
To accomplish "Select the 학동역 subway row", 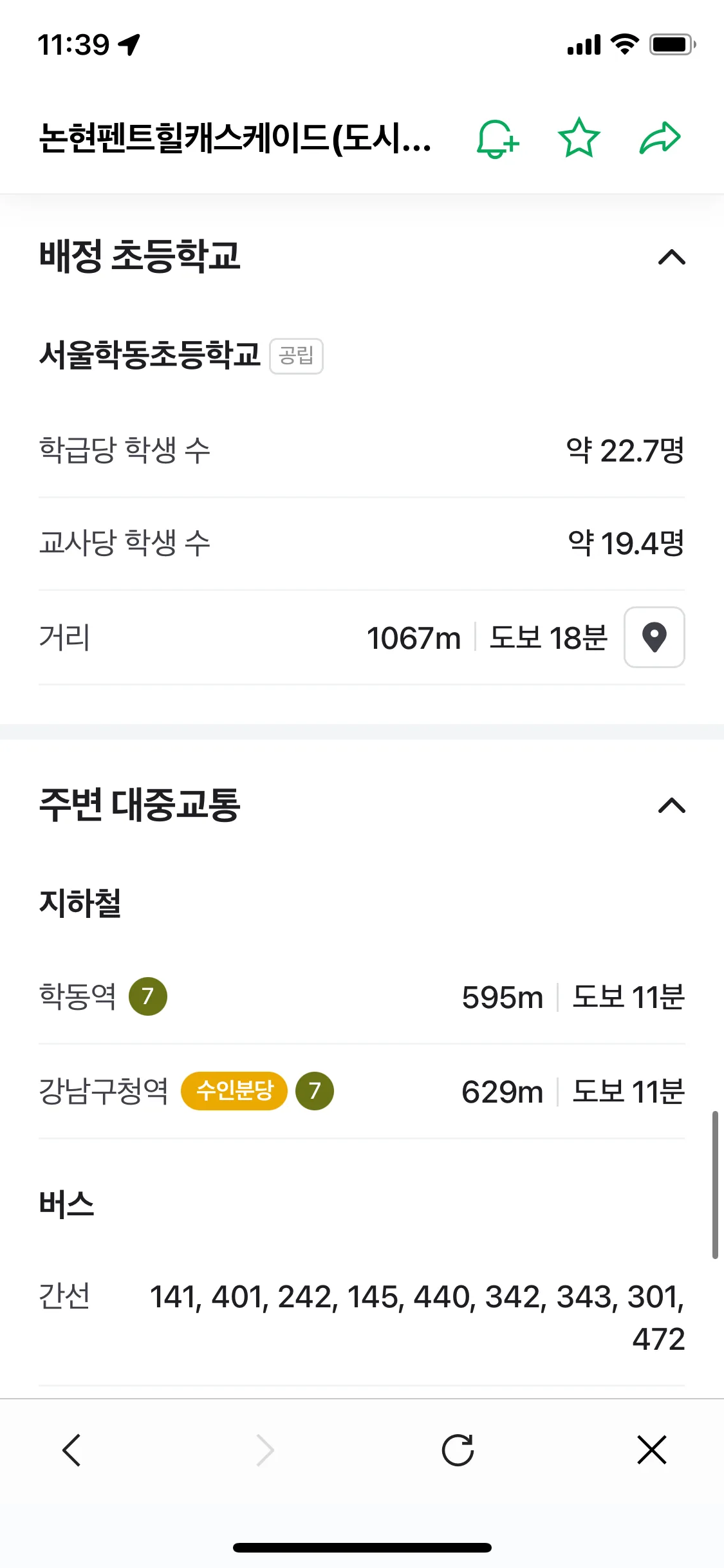I will [x=362, y=997].
